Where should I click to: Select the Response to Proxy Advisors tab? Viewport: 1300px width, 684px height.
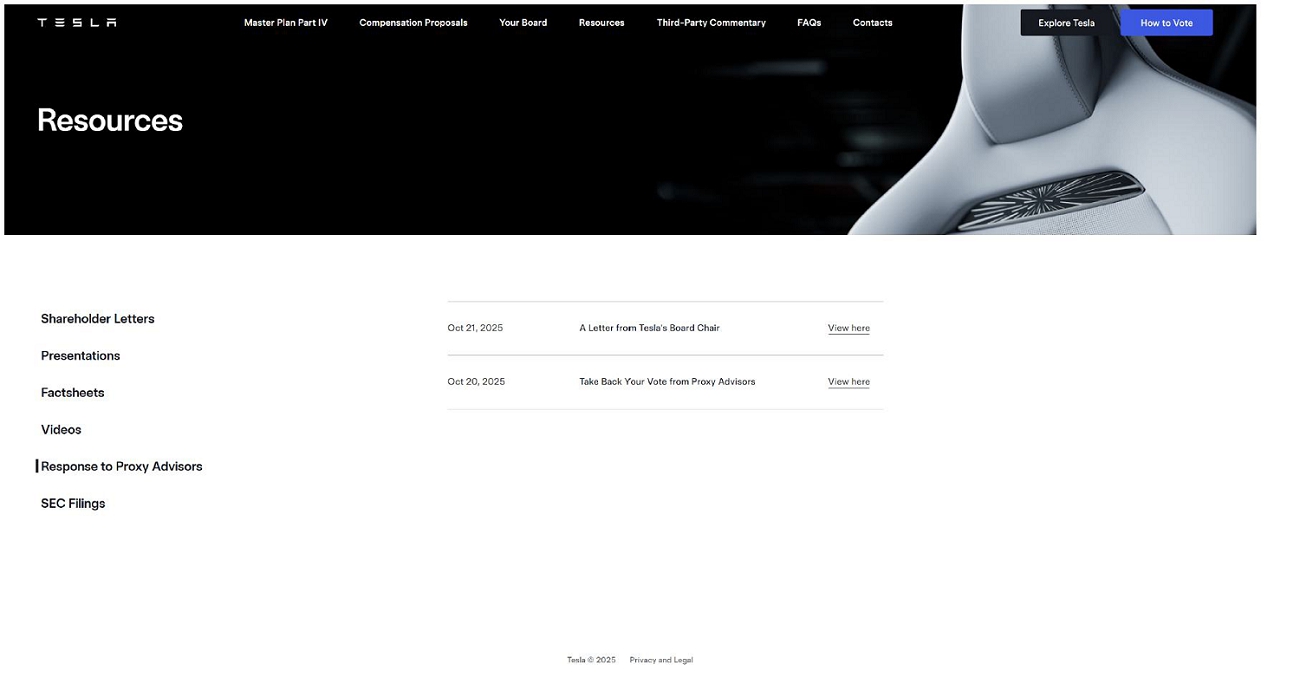121,467
